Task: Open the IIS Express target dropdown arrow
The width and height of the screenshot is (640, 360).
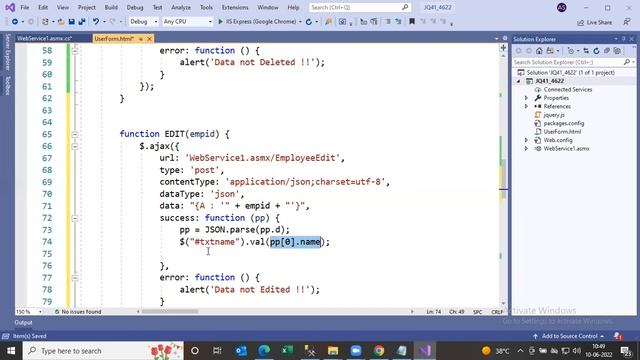Action: [x=300, y=22]
